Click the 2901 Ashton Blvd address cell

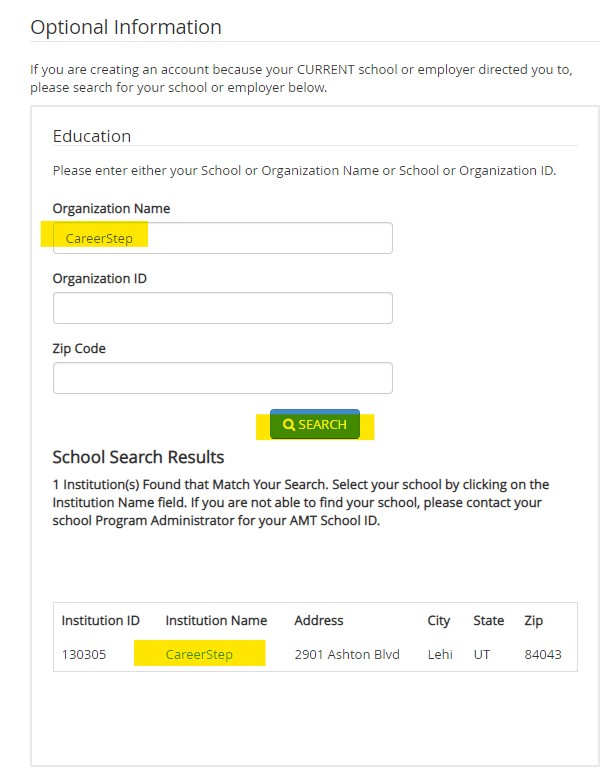(x=347, y=654)
